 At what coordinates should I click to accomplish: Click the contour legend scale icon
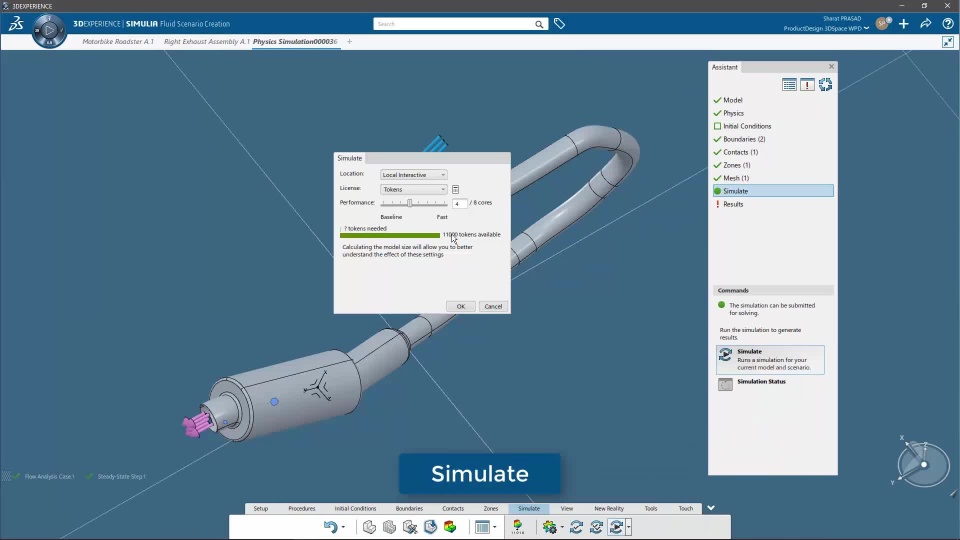click(x=518, y=527)
